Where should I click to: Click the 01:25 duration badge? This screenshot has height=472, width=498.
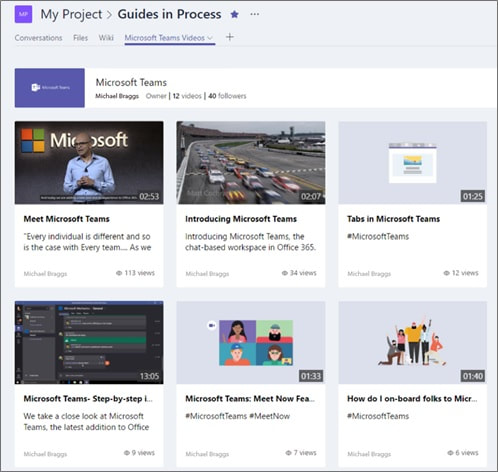pos(473,196)
